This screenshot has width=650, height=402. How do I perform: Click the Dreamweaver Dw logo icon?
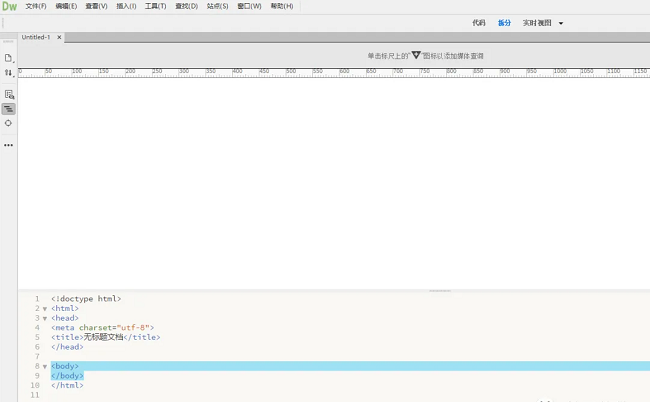pos(9,6)
